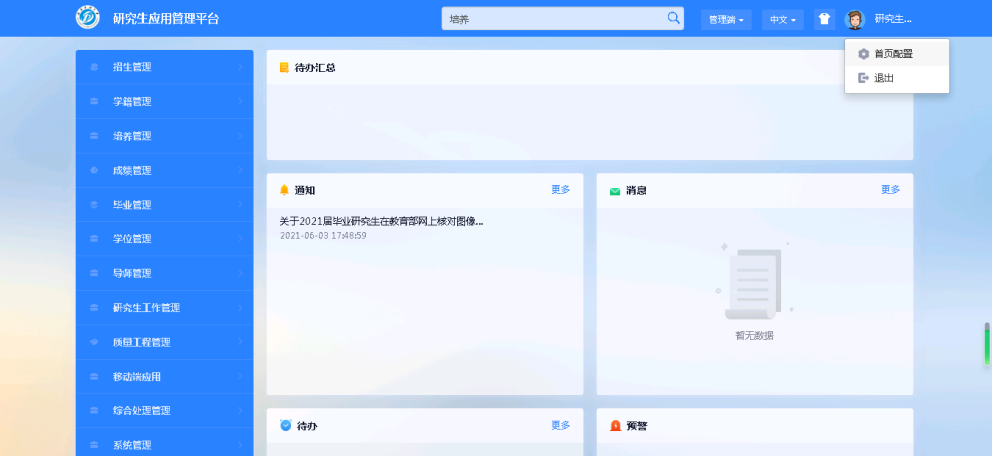Image resolution: width=993 pixels, height=457 pixels.
Task: Click 更多 link in 通知 panel
Action: [x=560, y=190]
